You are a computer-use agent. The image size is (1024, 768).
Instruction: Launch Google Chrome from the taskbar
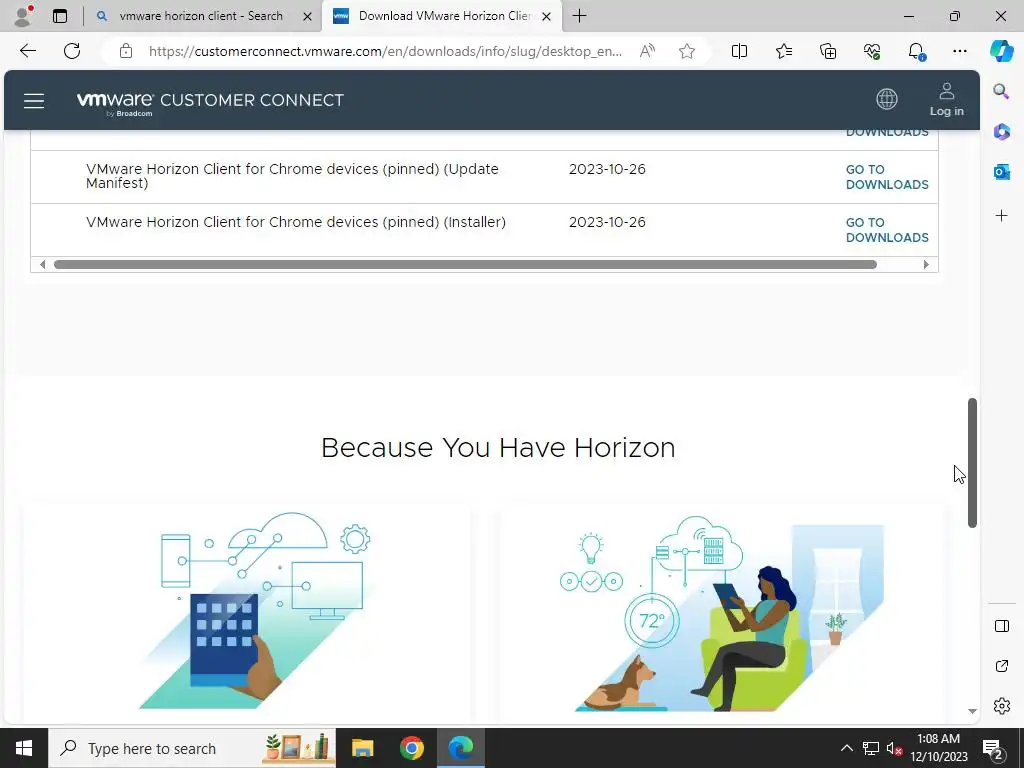(411, 748)
